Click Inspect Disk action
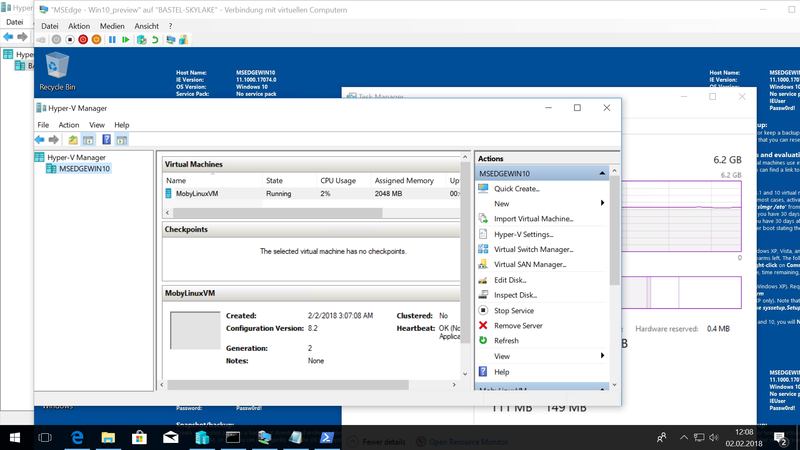 515,295
